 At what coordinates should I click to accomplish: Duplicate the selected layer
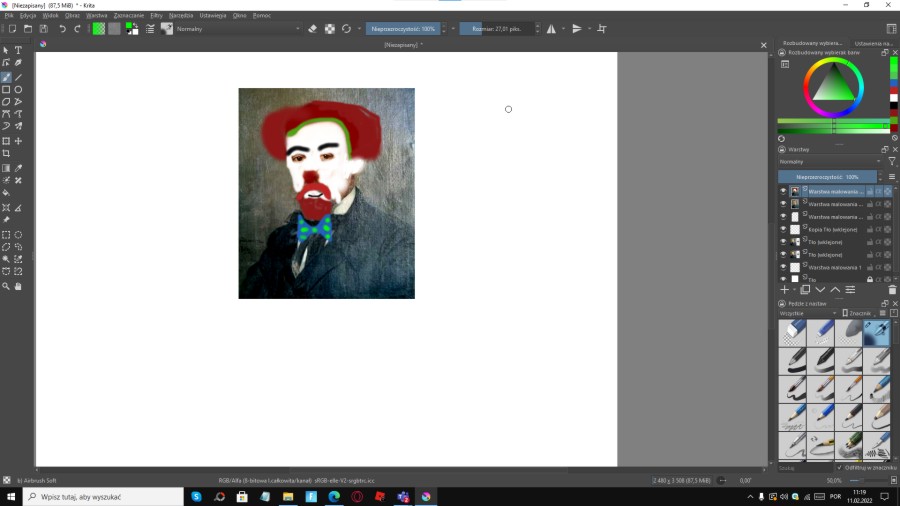(x=805, y=290)
